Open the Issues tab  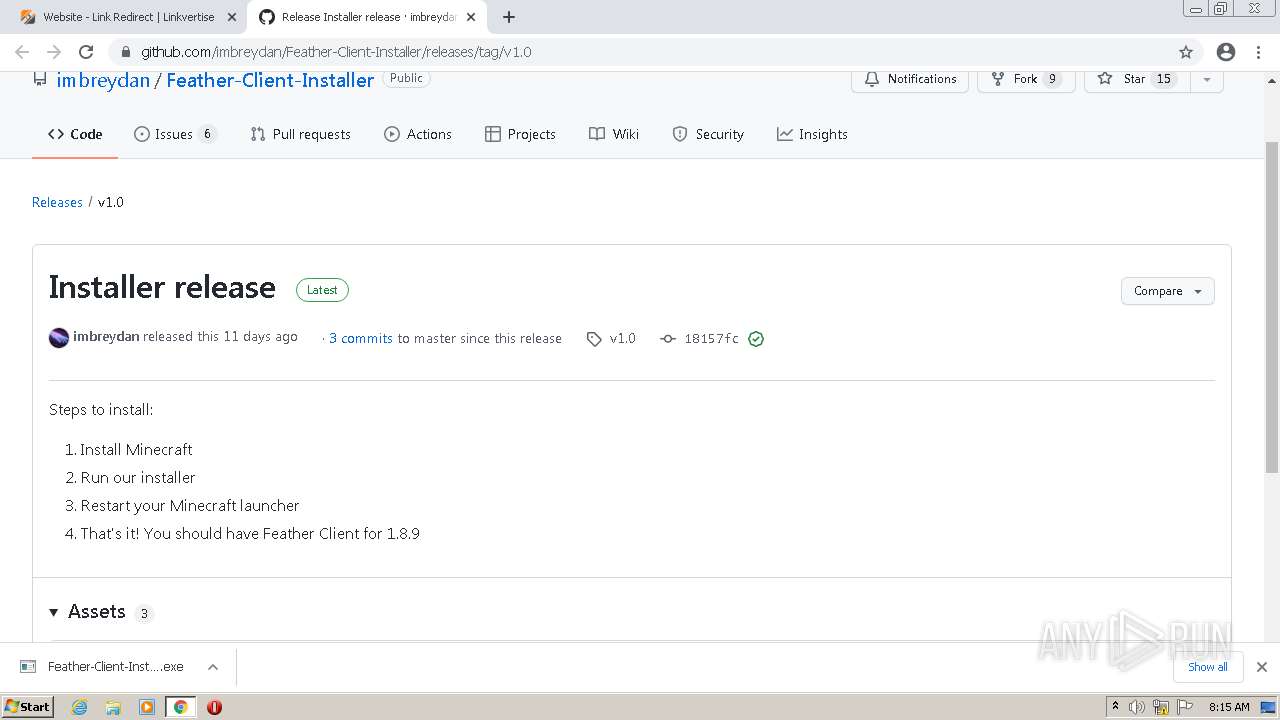tap(175, 134)
